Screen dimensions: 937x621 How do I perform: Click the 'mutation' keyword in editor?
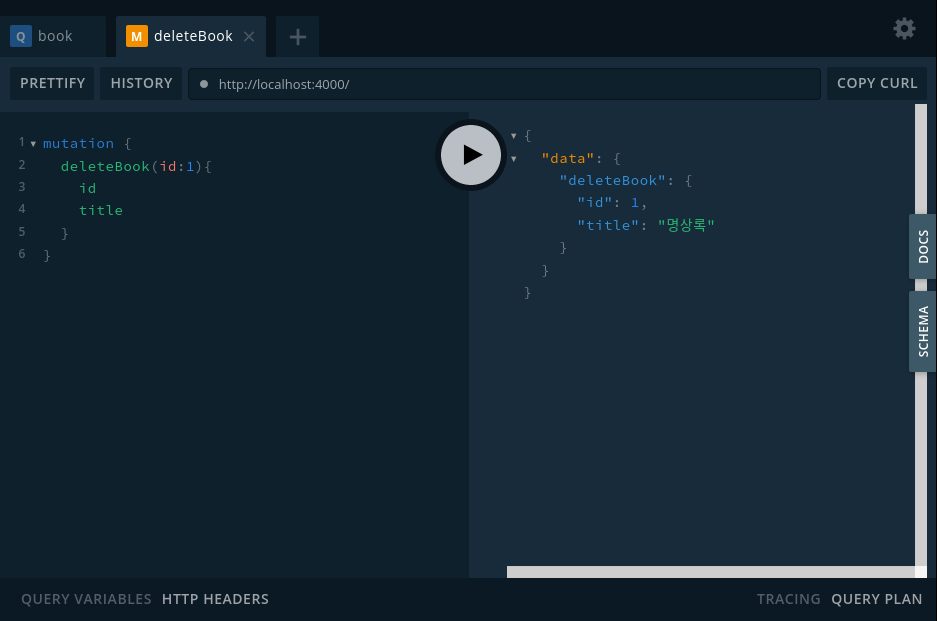(x=78, y=143)
